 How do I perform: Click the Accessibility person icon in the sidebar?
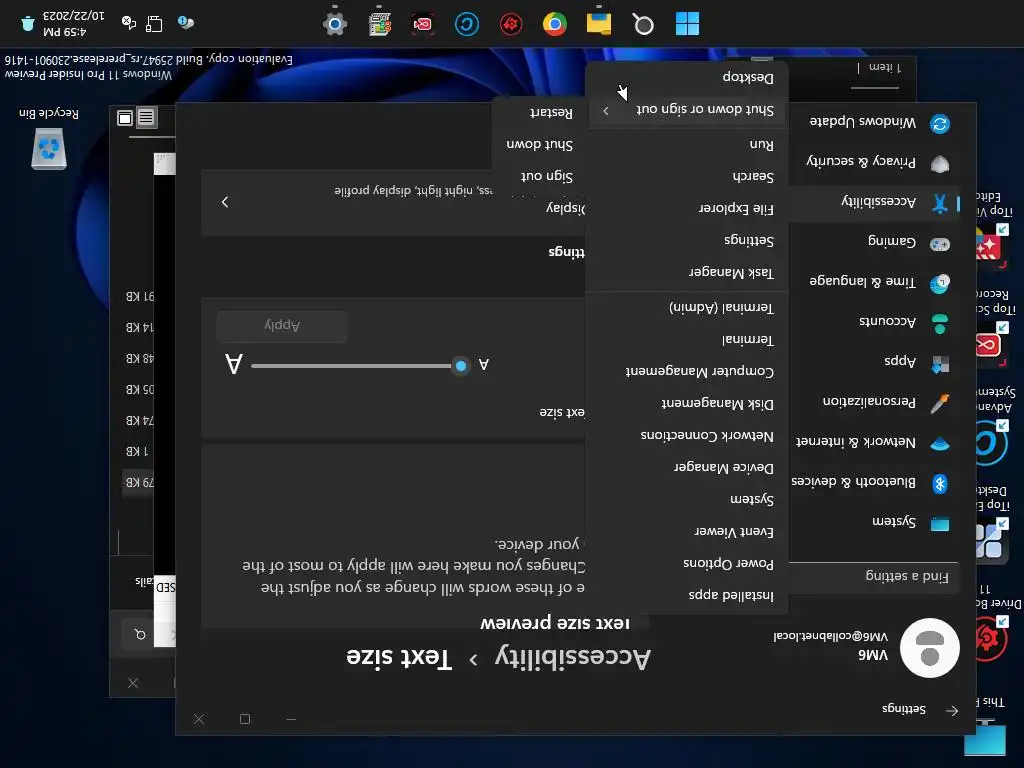pyautogui.click(x=940, y=204)
